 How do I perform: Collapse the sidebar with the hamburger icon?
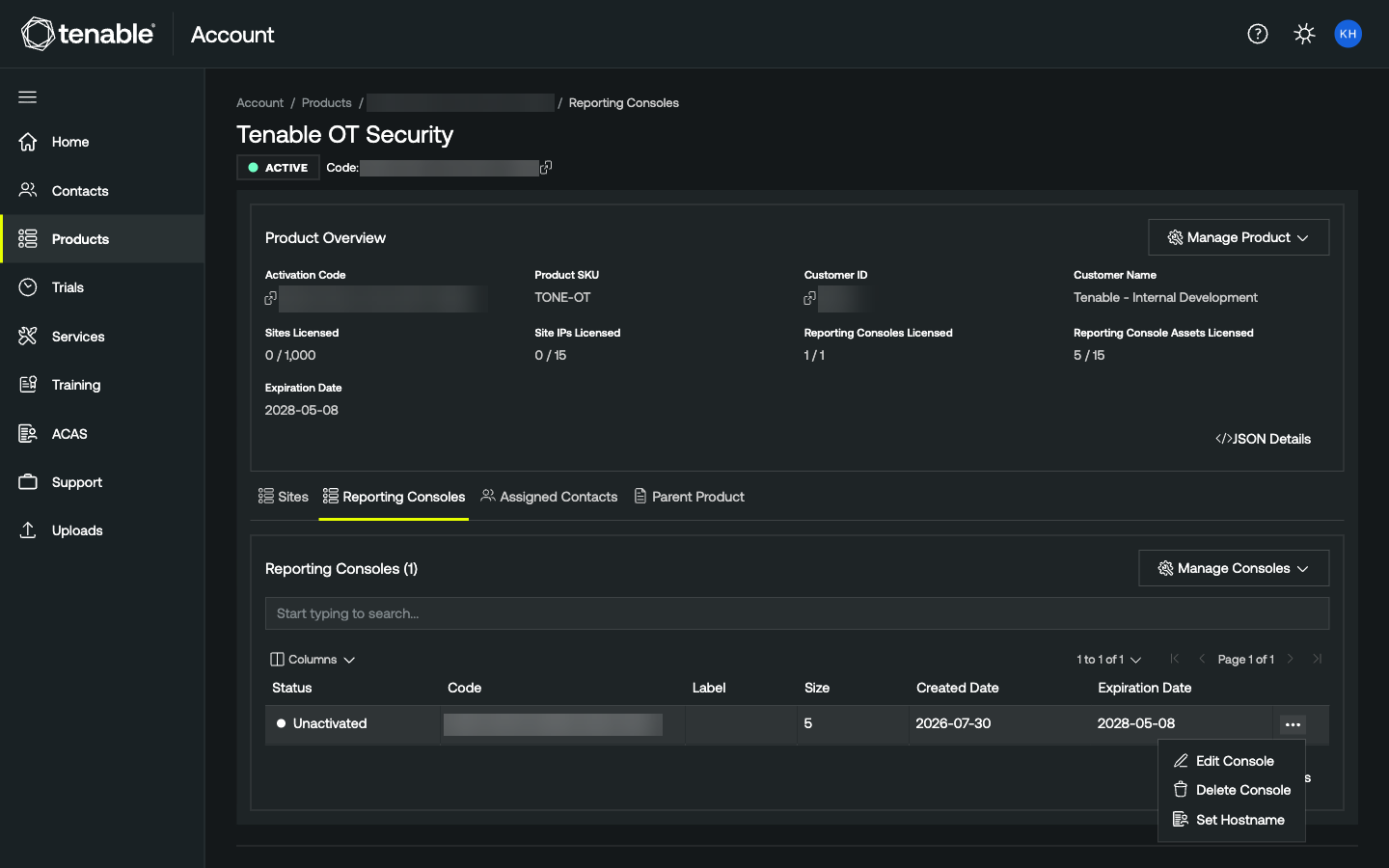28,96
